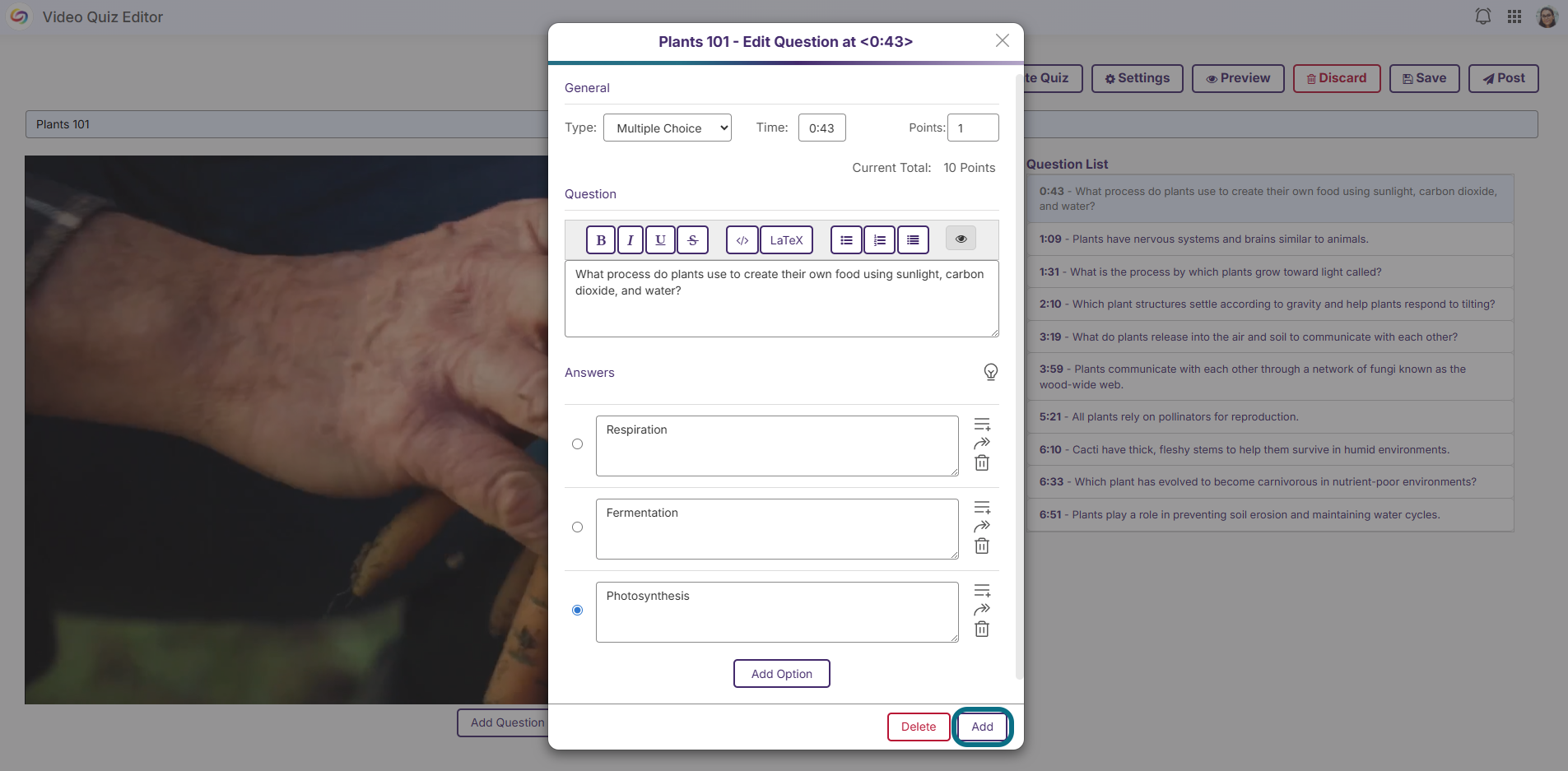Open hint lightbulb beside Answers
Viewport: 1568px width, 771px height.
pyautogui.click(x=991, y=372)
